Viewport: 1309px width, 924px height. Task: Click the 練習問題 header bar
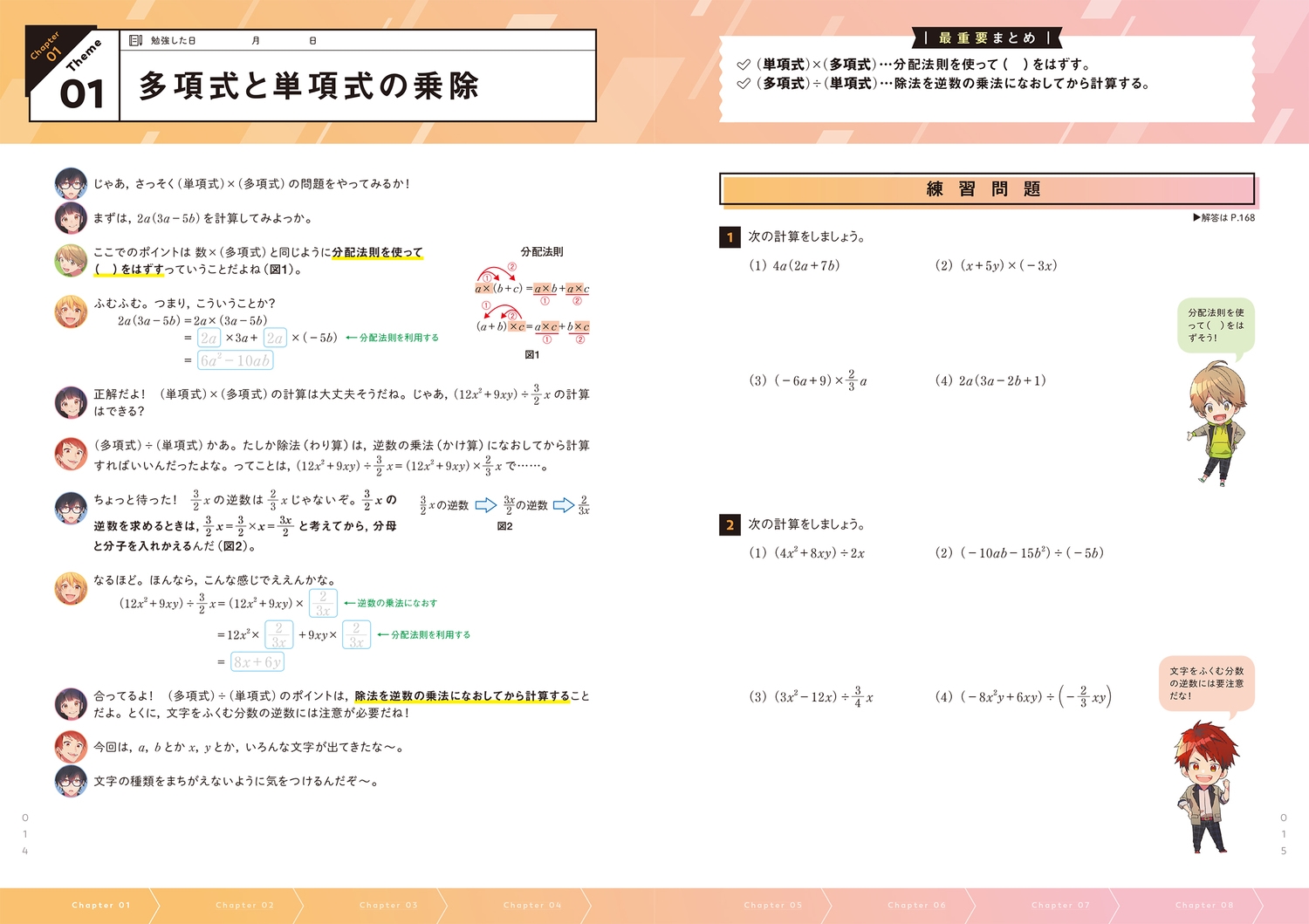tap(986, 189)
